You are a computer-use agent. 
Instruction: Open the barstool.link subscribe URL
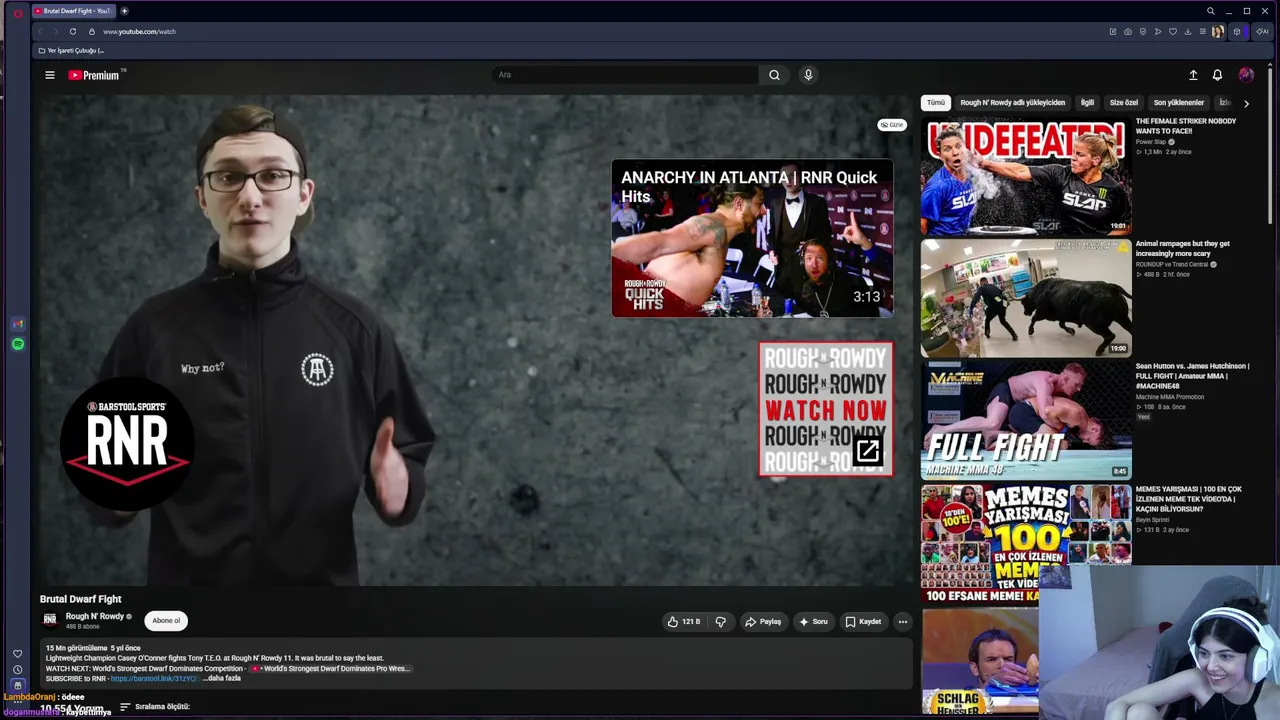[155, 678]
